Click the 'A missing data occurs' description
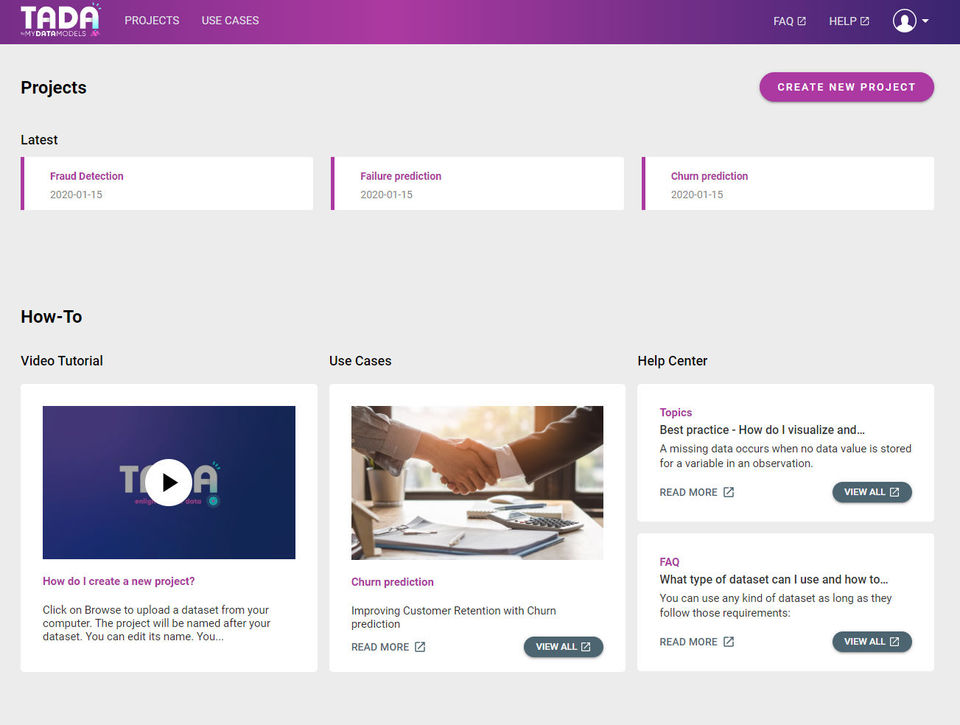The width and height of the screenshot is (960, 725). pyautogui.click(x=786, y=456)
